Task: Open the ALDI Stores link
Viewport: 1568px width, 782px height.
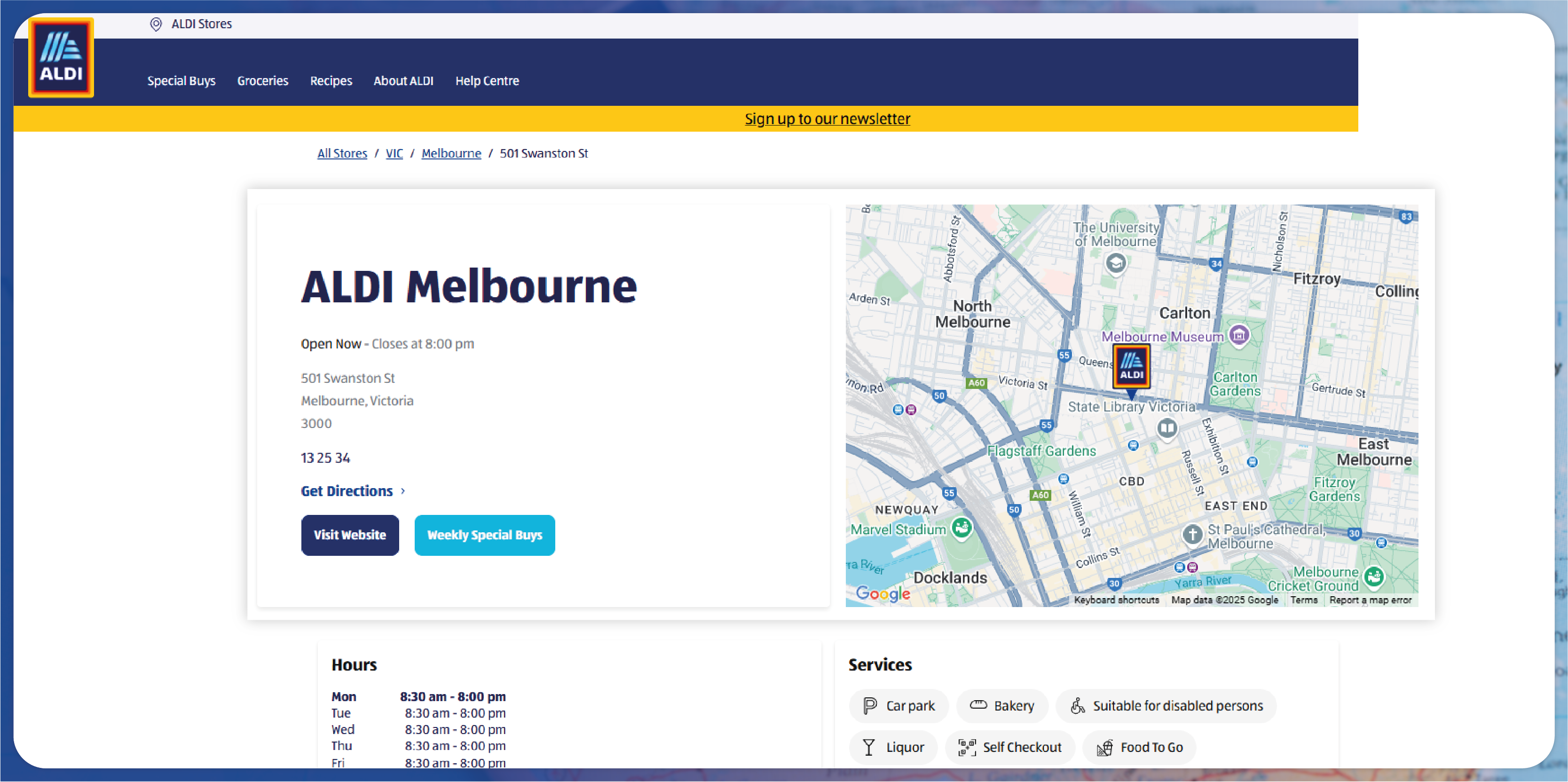Action: pos(202,24)
